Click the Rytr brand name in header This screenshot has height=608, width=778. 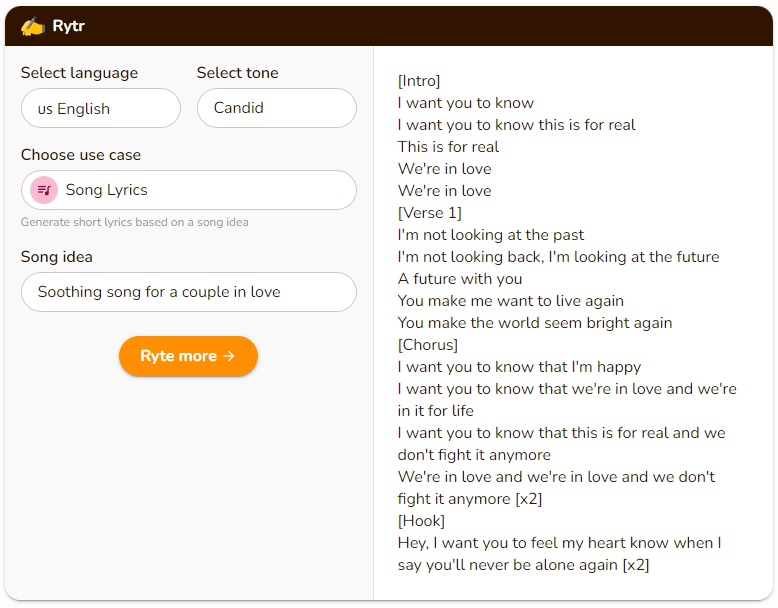[68, 26]
